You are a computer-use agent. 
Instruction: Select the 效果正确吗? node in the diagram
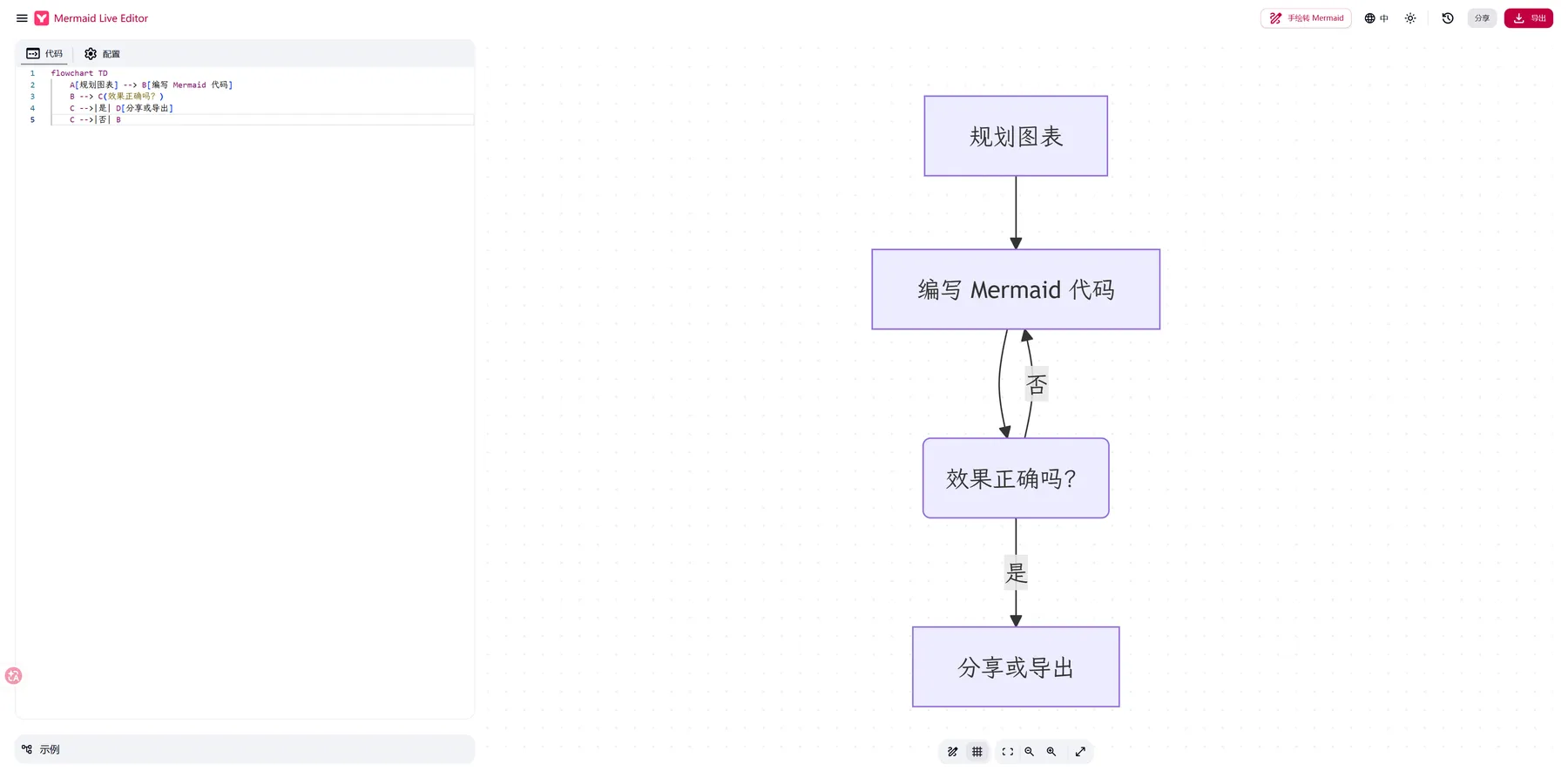[x=1016, y=478]
